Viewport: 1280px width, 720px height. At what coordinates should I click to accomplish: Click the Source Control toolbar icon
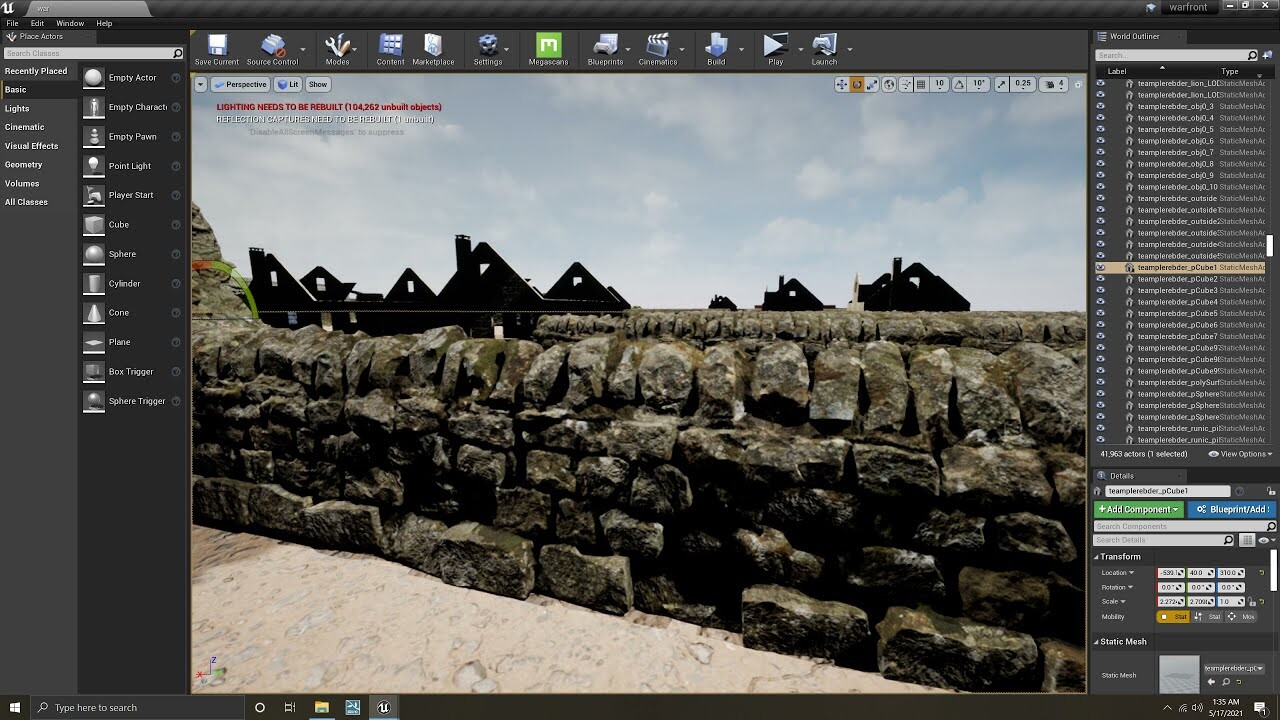point(271,46)
